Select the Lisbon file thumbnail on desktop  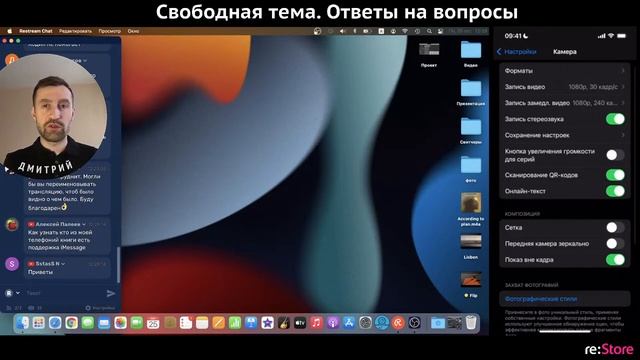pos(471,242)
